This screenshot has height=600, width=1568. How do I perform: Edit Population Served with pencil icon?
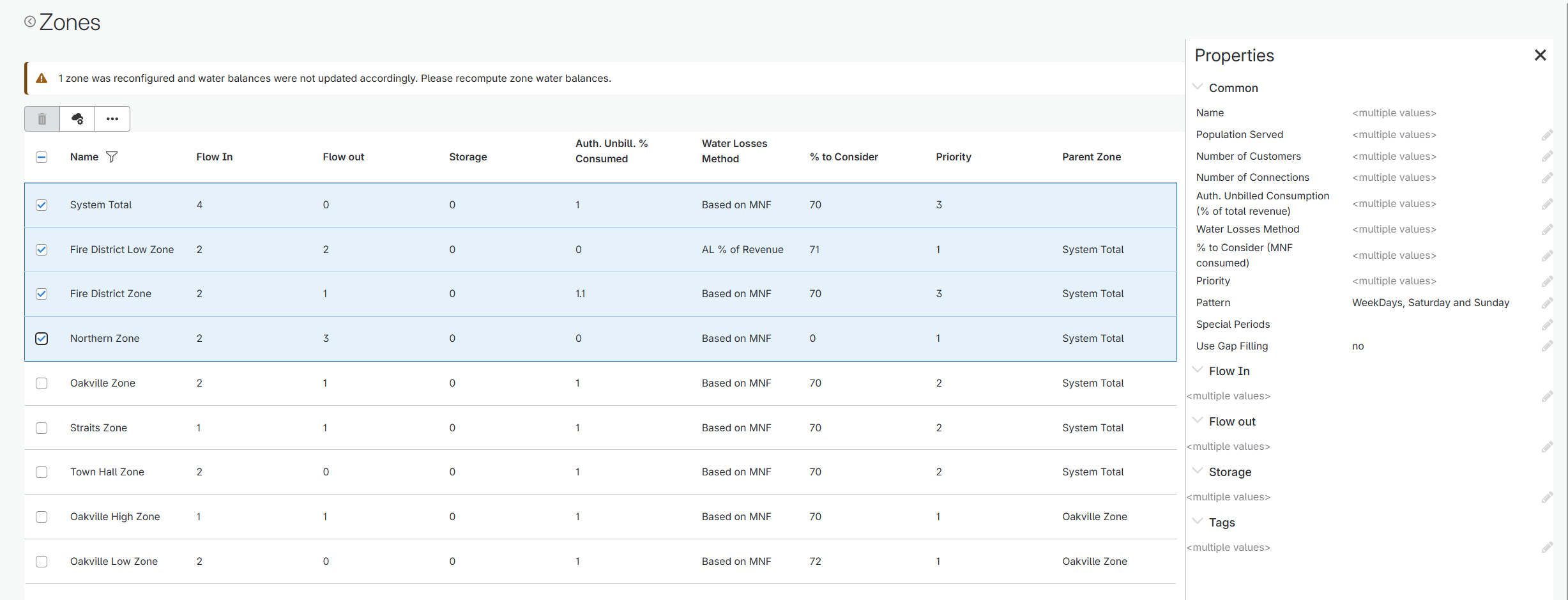pyautogui.click(x=1547, y=135)
